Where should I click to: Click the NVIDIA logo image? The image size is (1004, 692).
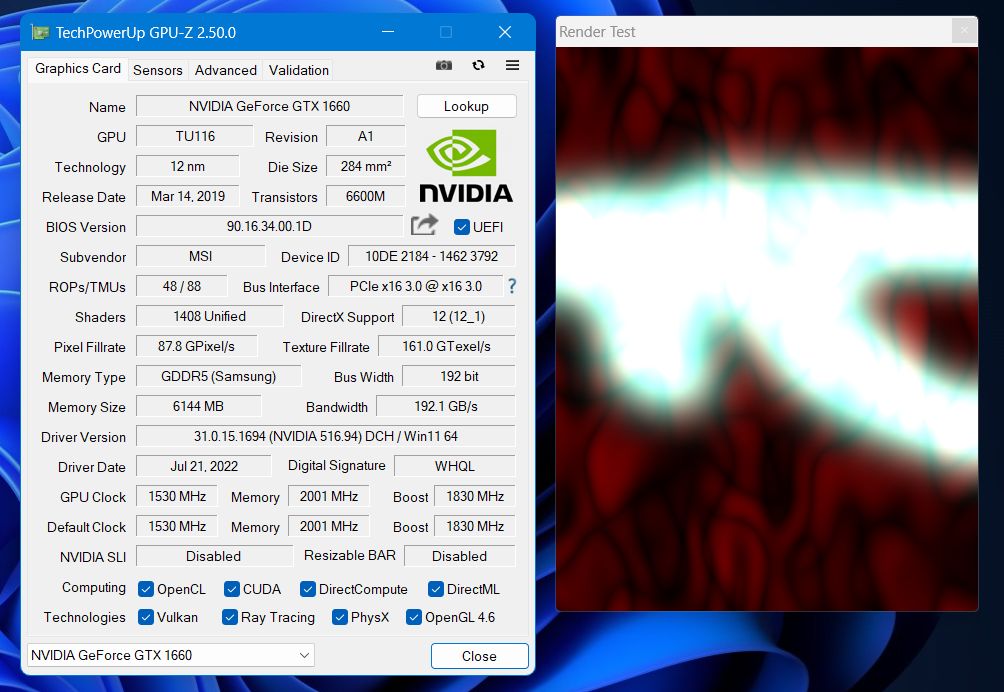click(x=466, y=166)
